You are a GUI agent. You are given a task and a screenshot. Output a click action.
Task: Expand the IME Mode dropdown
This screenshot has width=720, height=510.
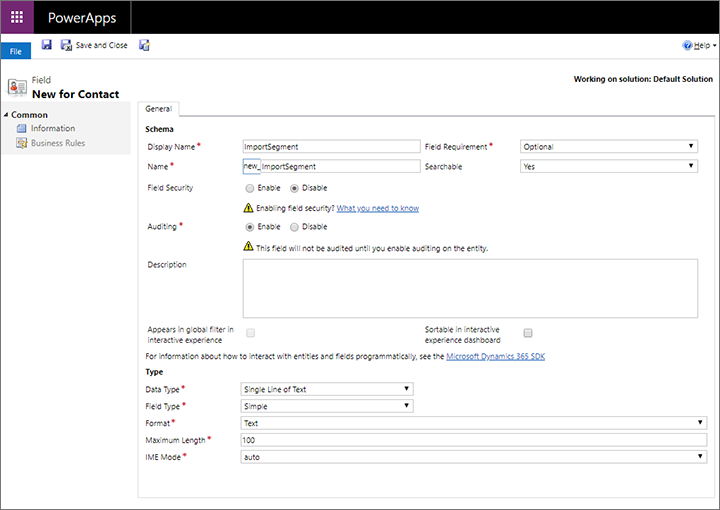[x=474, y=456]
